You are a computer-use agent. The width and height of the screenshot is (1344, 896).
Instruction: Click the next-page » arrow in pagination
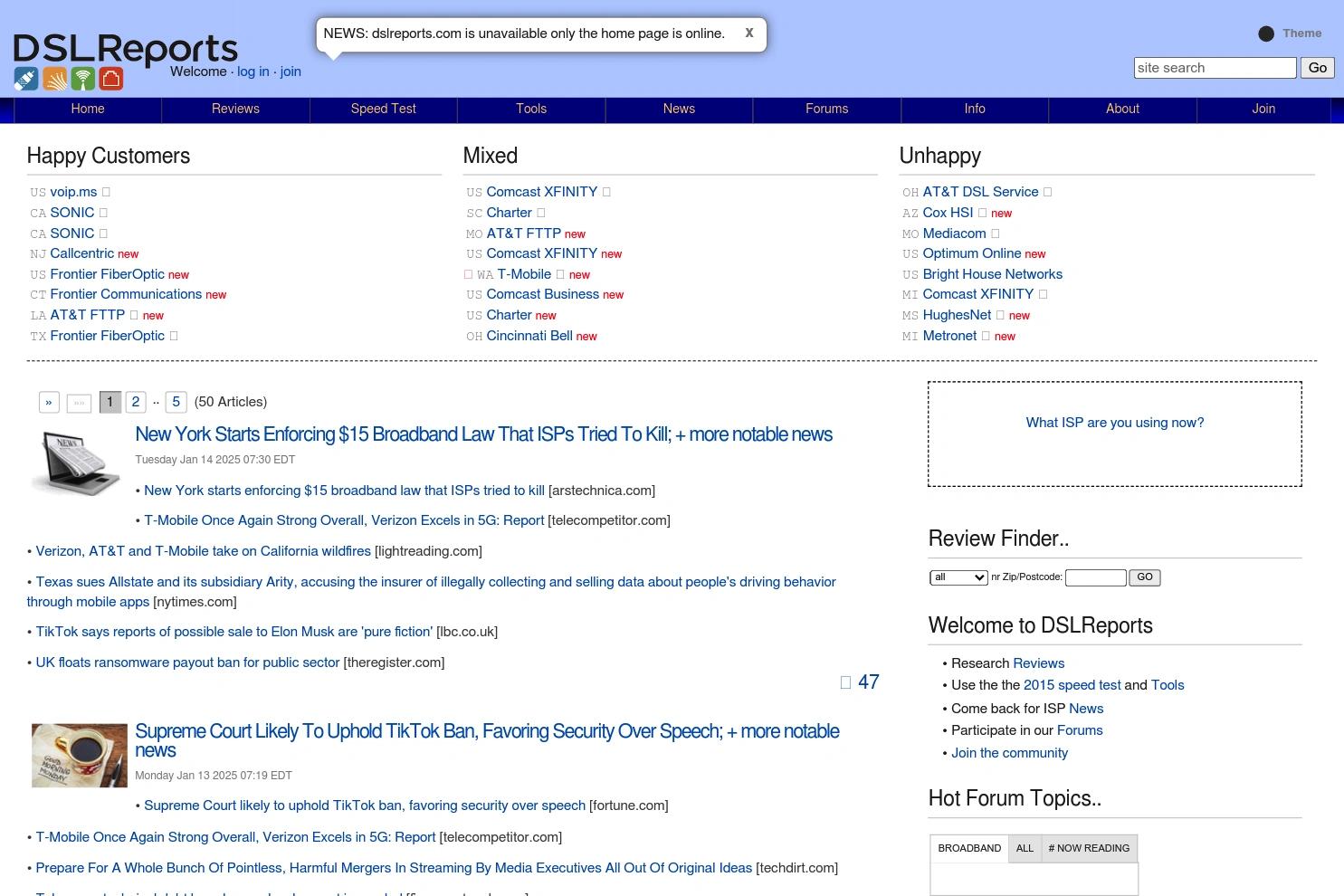[x=49, y=402]
